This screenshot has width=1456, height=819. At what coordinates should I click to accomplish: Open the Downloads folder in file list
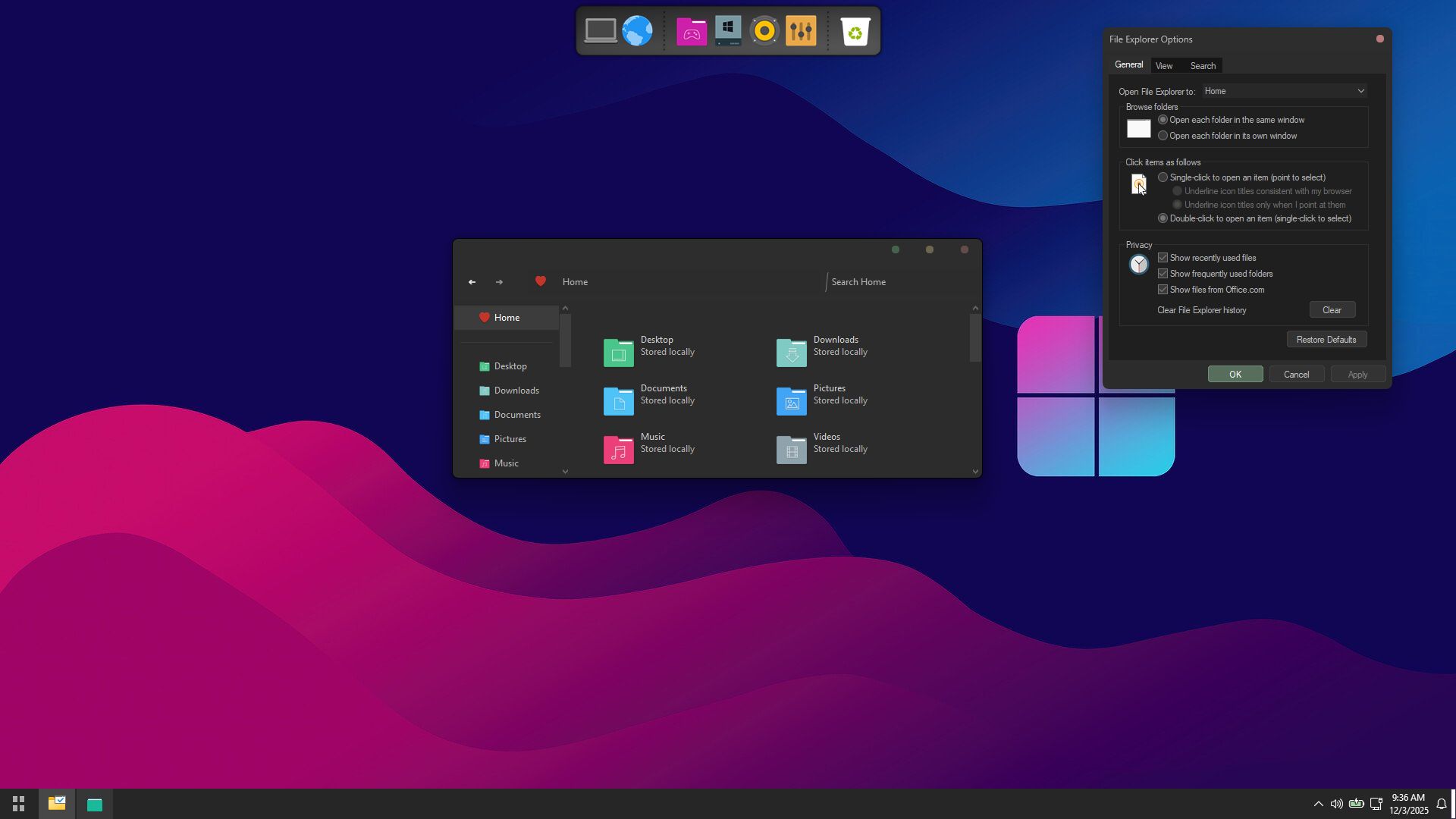click(791, 352)
